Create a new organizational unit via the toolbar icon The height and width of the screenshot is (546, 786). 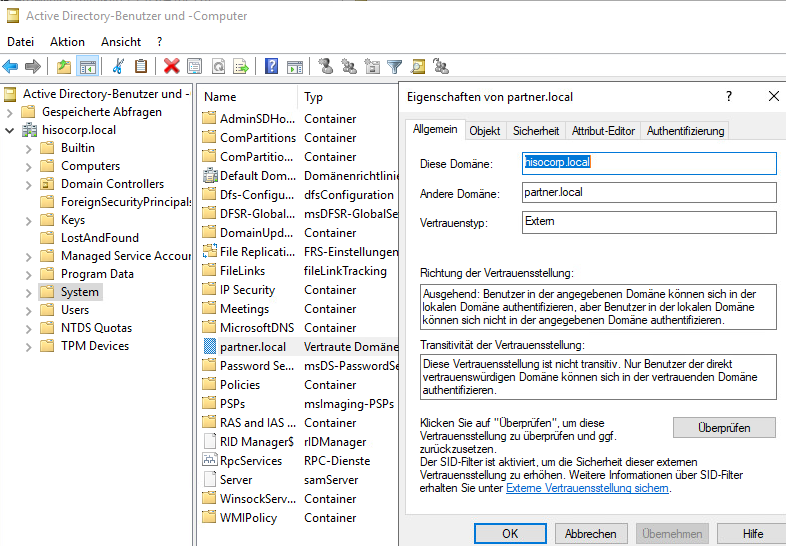(372, 66)
